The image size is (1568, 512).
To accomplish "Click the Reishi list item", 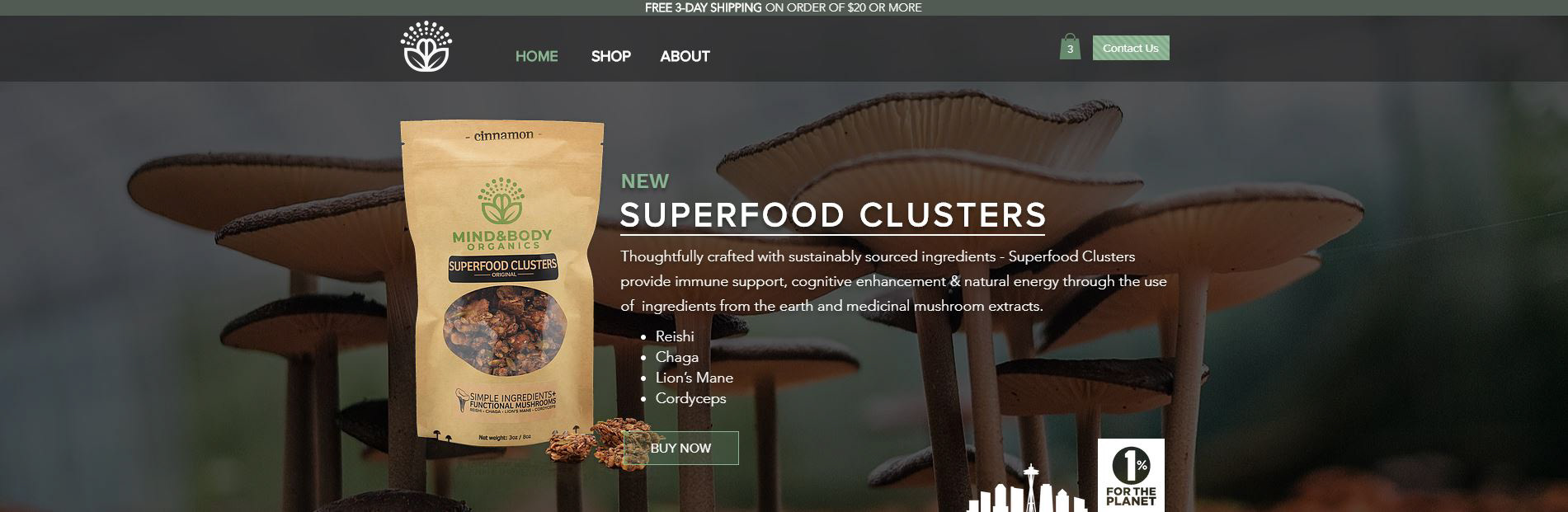I will [675, 336].
